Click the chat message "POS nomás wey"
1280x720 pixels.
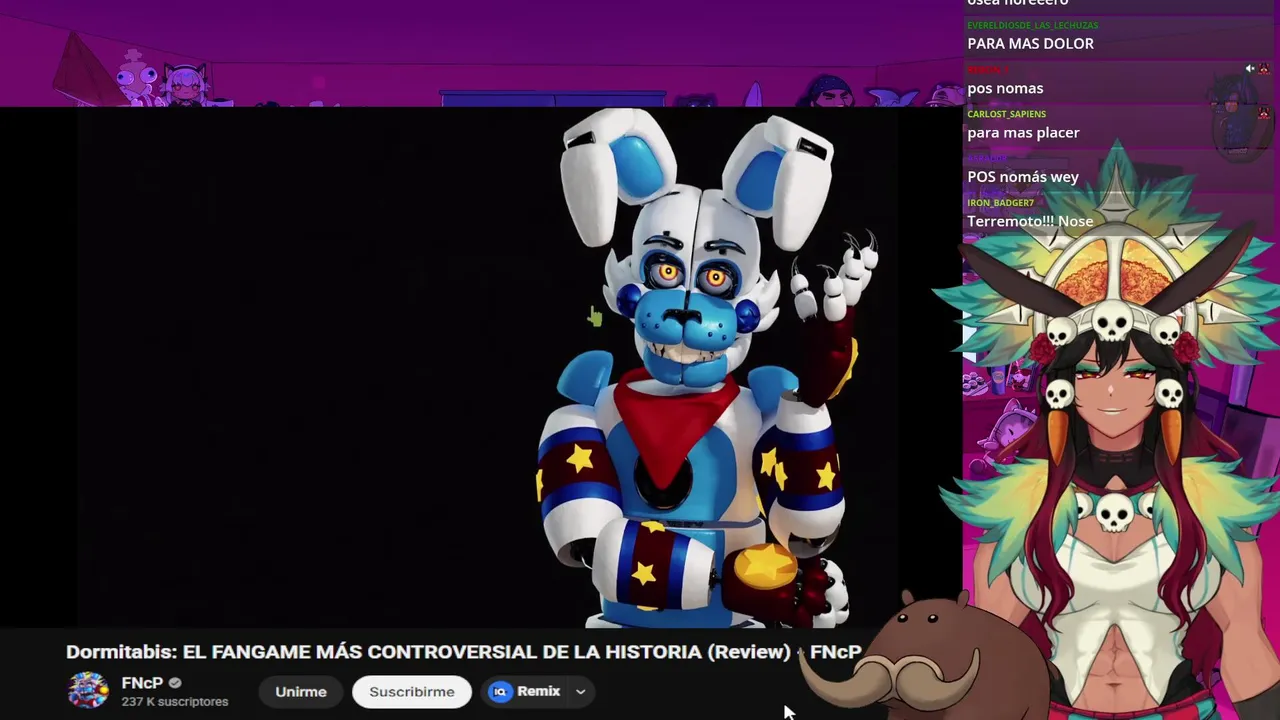[x=1022, y=177]
